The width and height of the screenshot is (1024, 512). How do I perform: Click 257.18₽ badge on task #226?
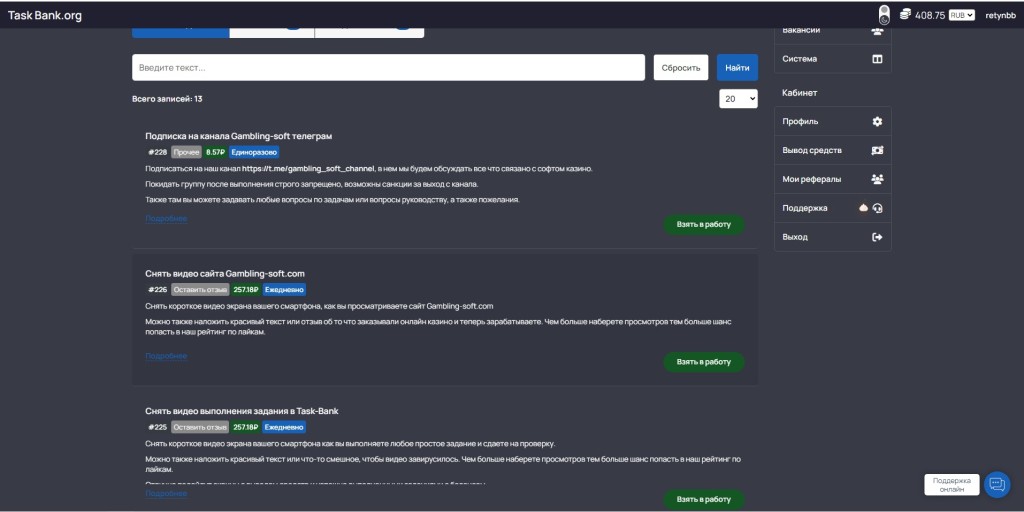point(246,289)
